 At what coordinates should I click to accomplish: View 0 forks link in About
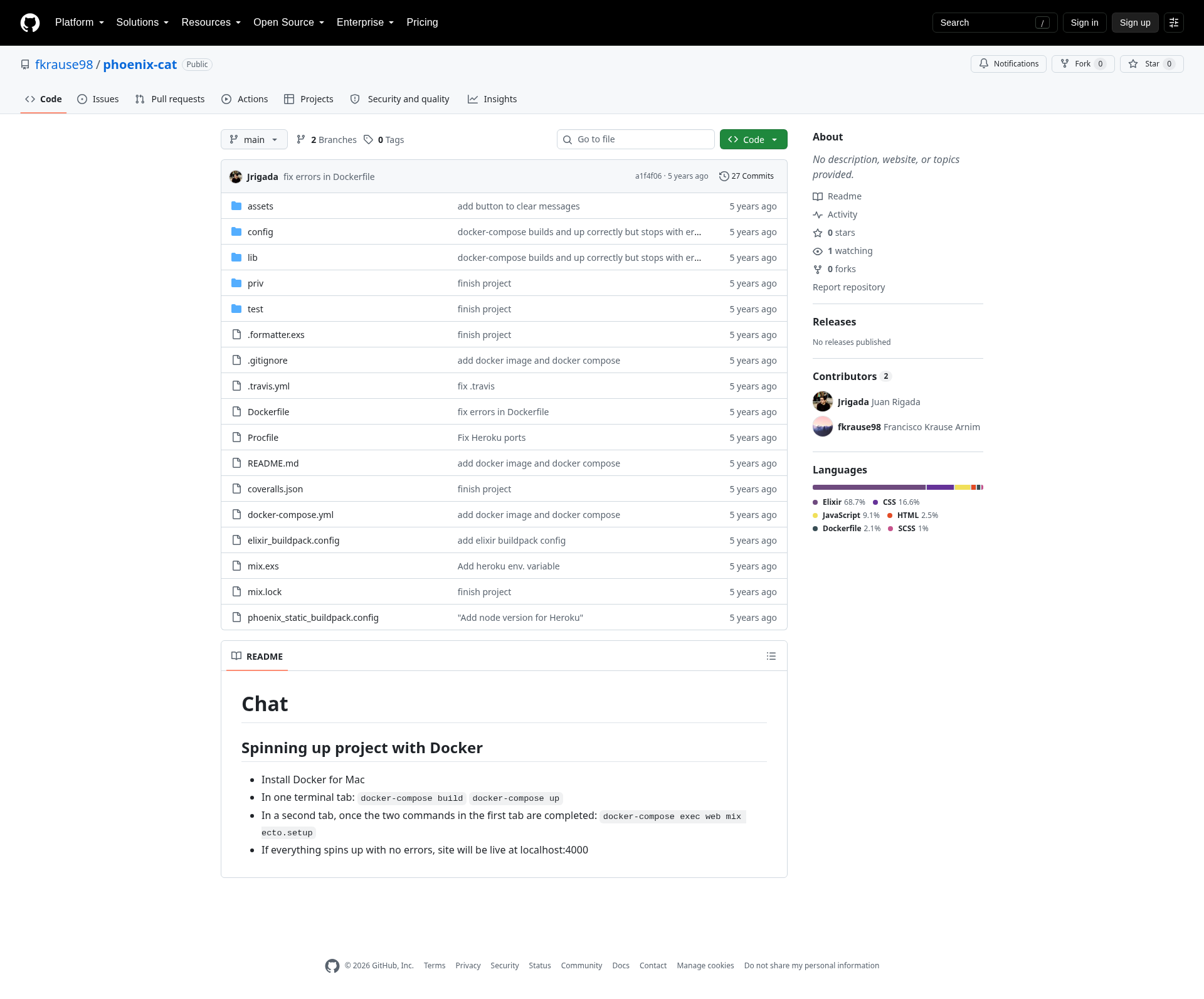[834, 269]
